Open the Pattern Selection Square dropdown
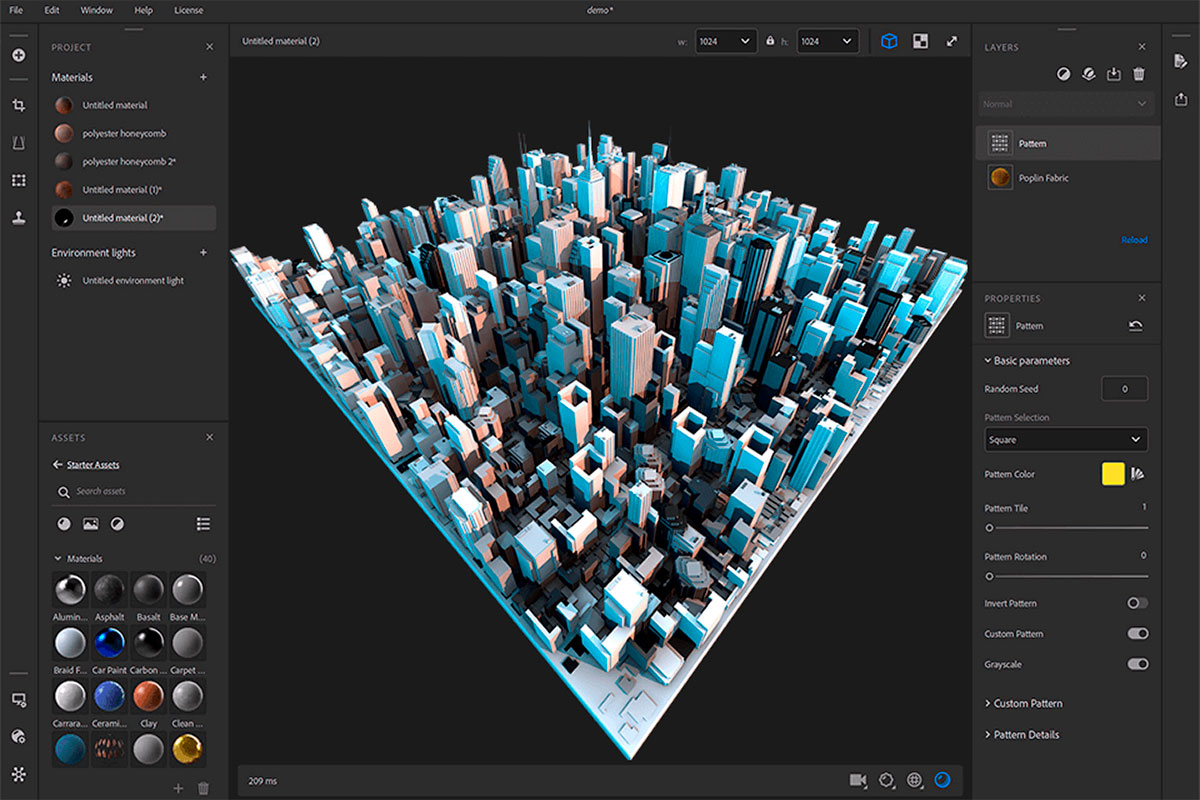Image resolution: width=1200 pixels, height=800 pixels. coord(1066,440)
